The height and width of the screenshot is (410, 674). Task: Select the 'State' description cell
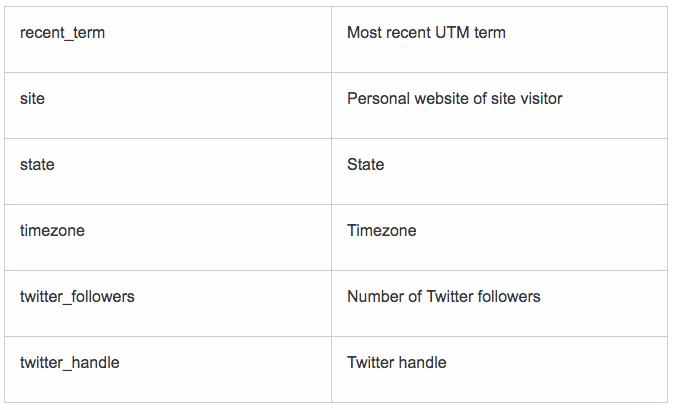(x=499, y=171)
